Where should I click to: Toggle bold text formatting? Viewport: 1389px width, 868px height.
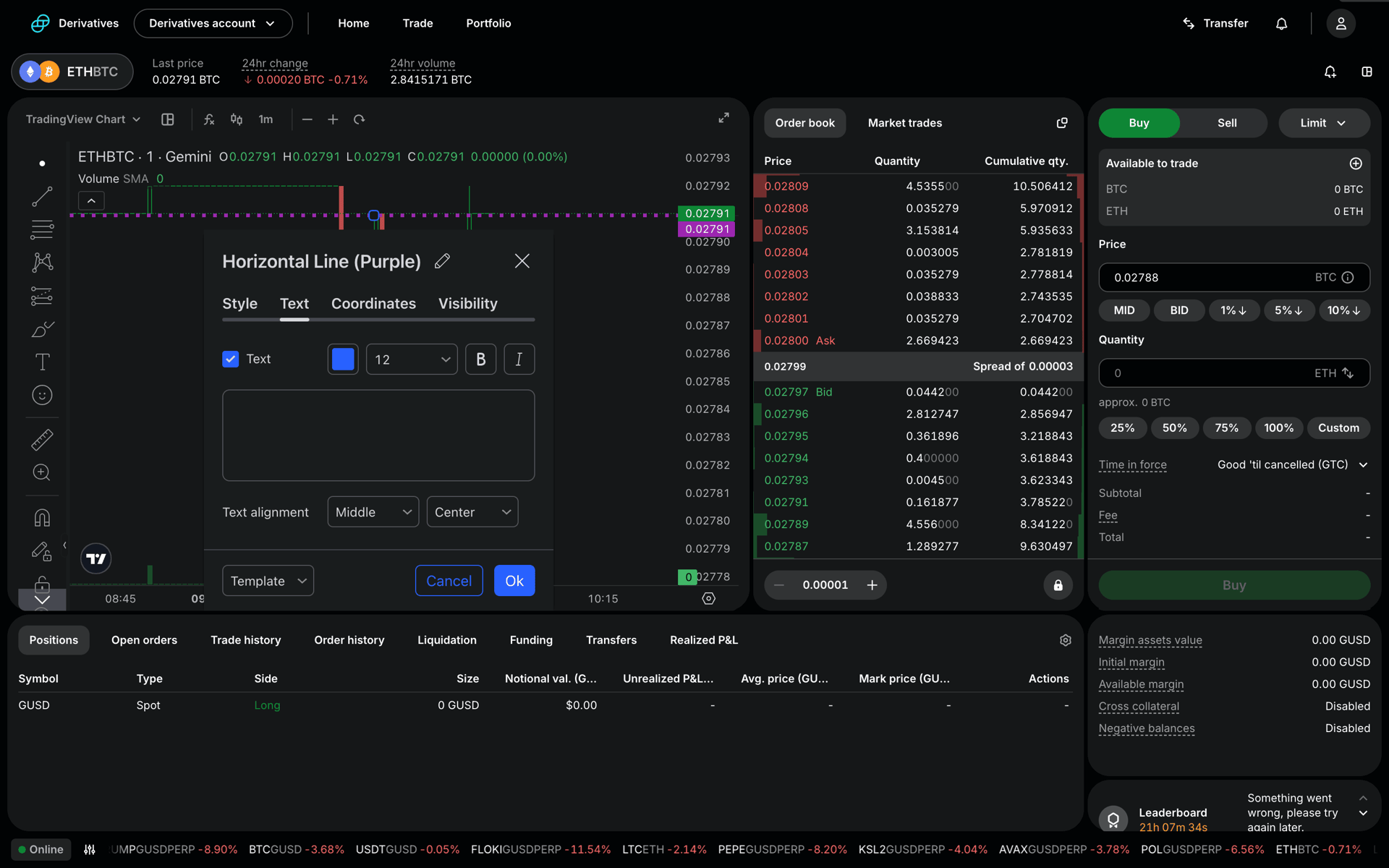click(x=480, y=359)
